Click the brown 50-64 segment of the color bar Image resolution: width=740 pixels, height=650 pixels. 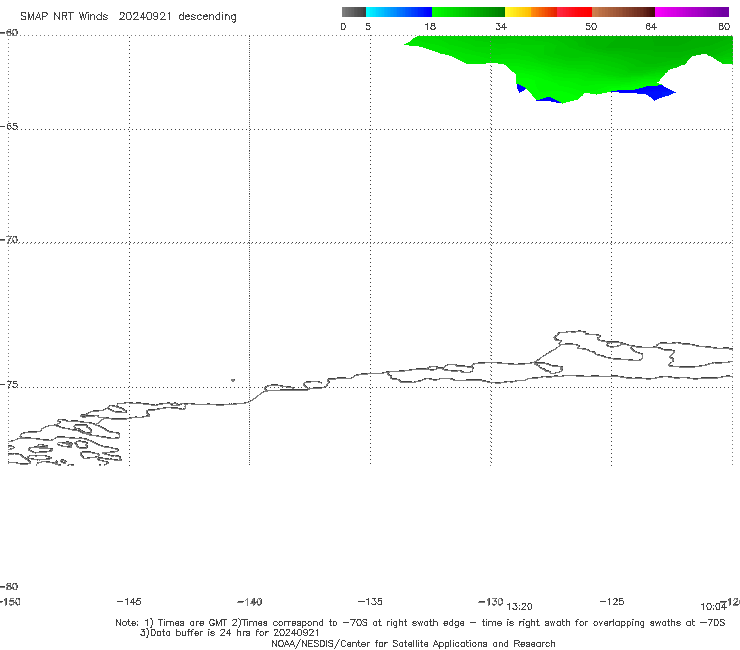point(623,12)
